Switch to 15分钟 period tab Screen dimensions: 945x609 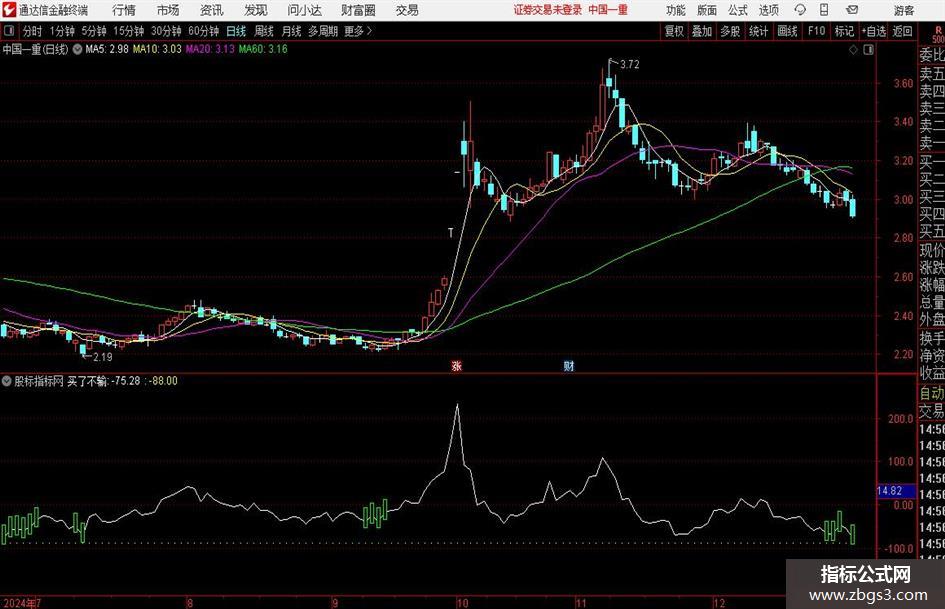pyautogui.click(x=129, y=31)
